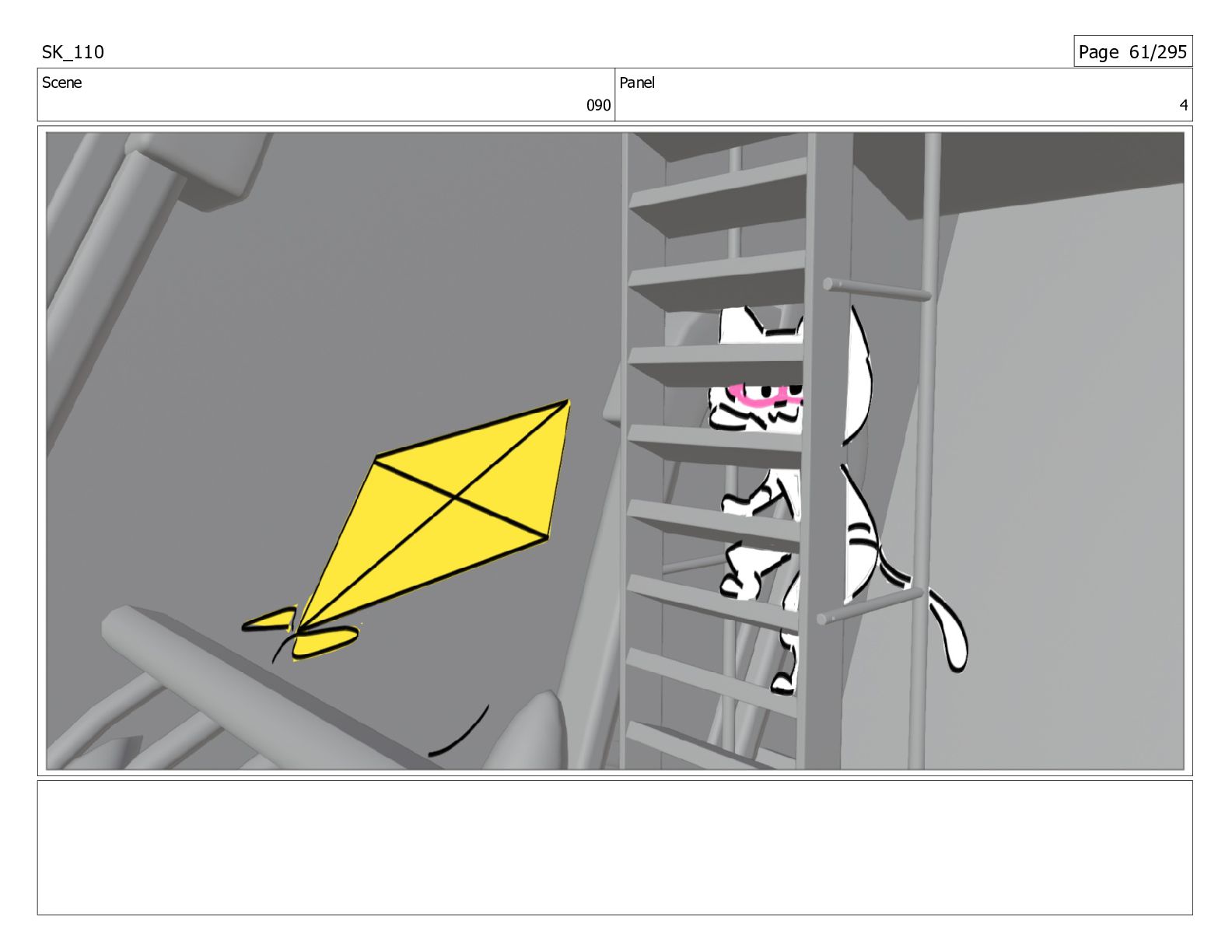Click the Page 61/295 box
The height and width of the screenshot is (952, 1232).
pyautogui.click(x=1132, y=51)
